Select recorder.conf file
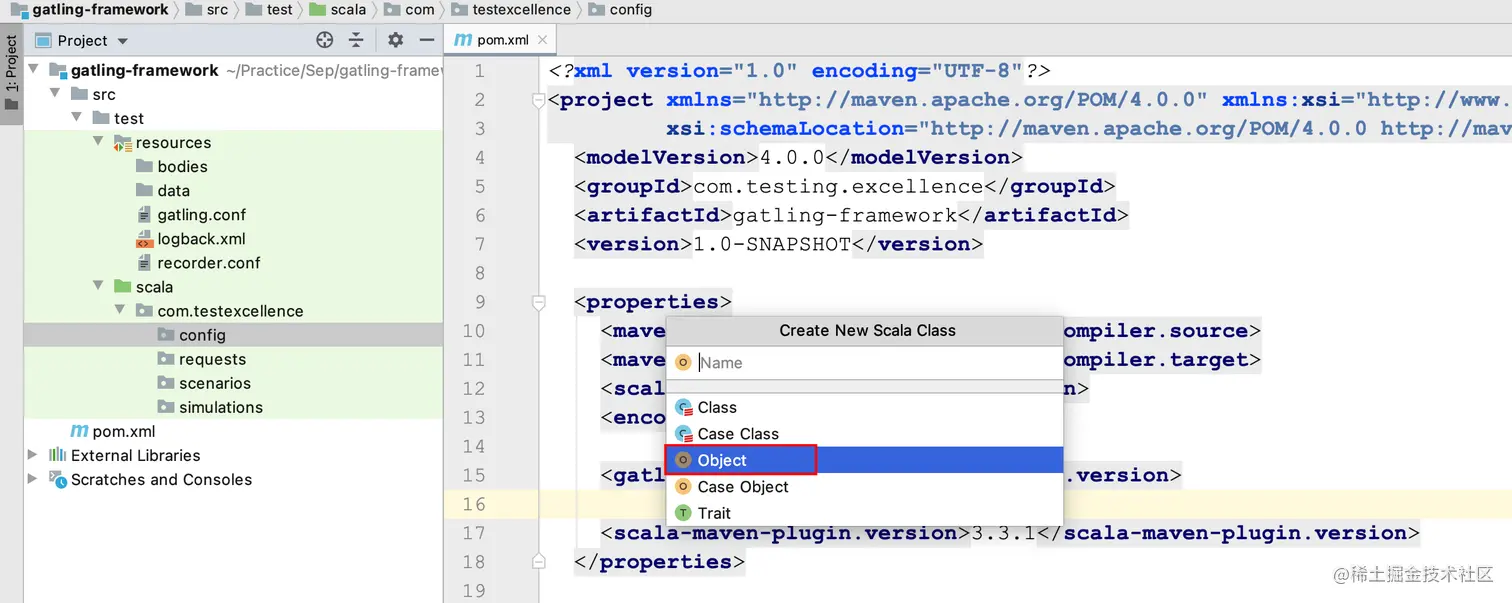1512x603 pixels. [208, 262]
